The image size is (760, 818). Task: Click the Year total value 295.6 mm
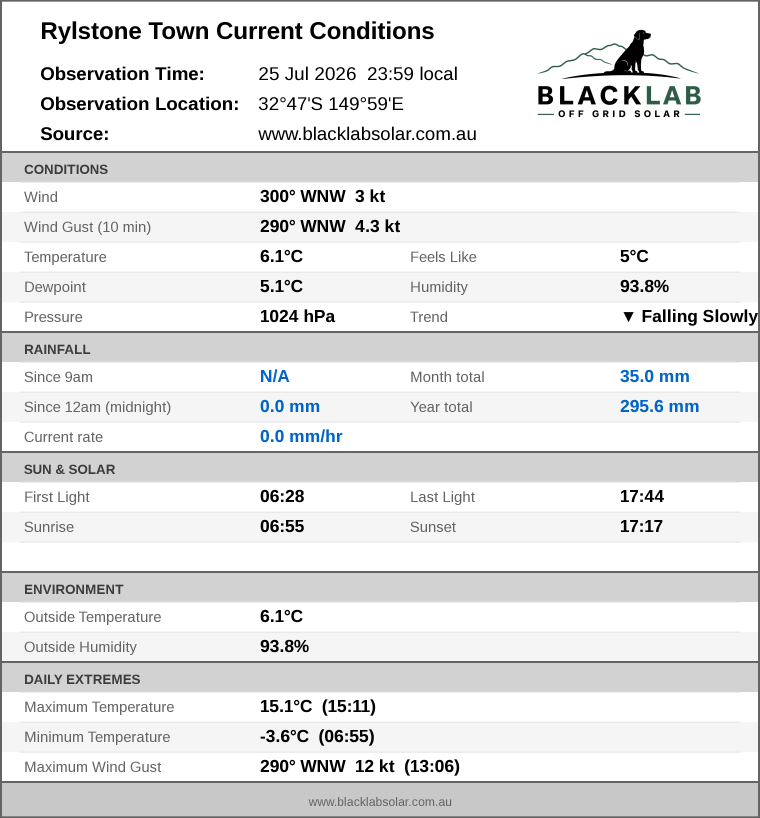[659, 406]
